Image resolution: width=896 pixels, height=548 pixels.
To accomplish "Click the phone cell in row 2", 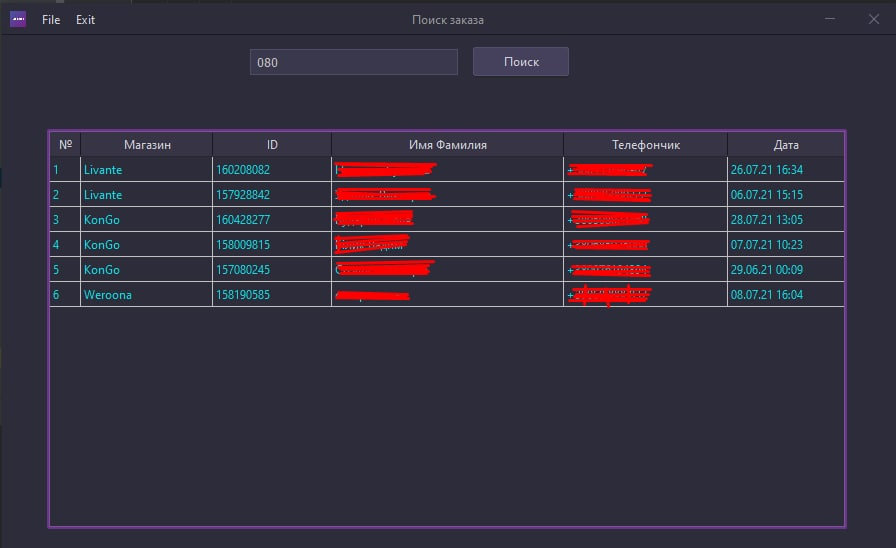I will point(646,194).
